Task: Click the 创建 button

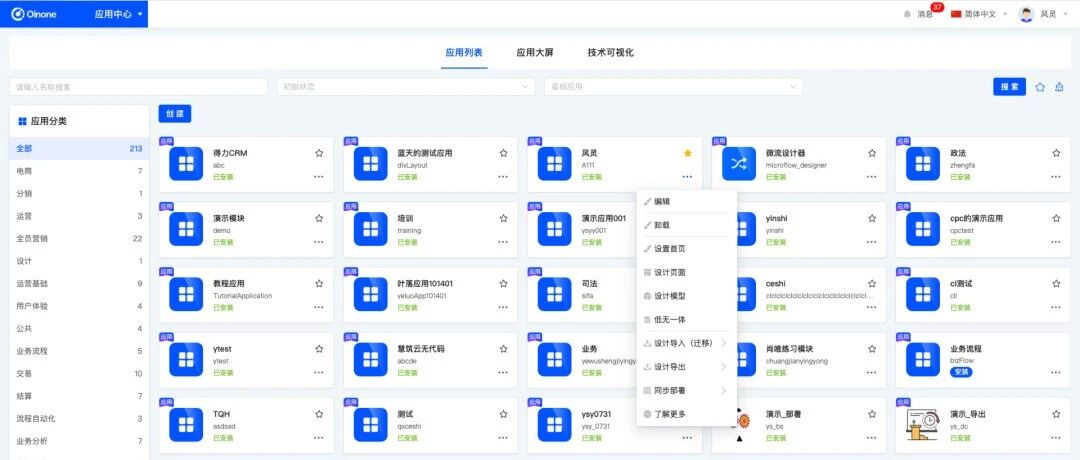Action: click(175, 114)
